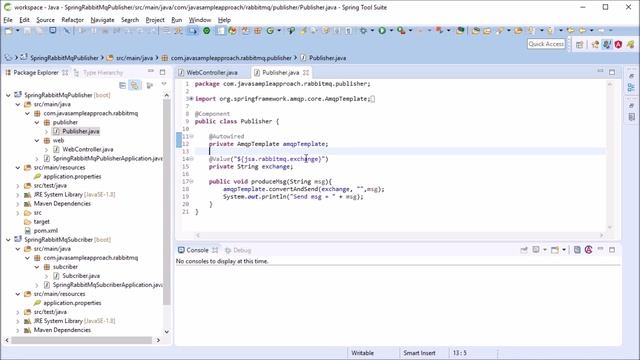The height and width of the screenshot is (360, 640).
Task: Click the Quick Access search field
Action: [x=546, y=44]
